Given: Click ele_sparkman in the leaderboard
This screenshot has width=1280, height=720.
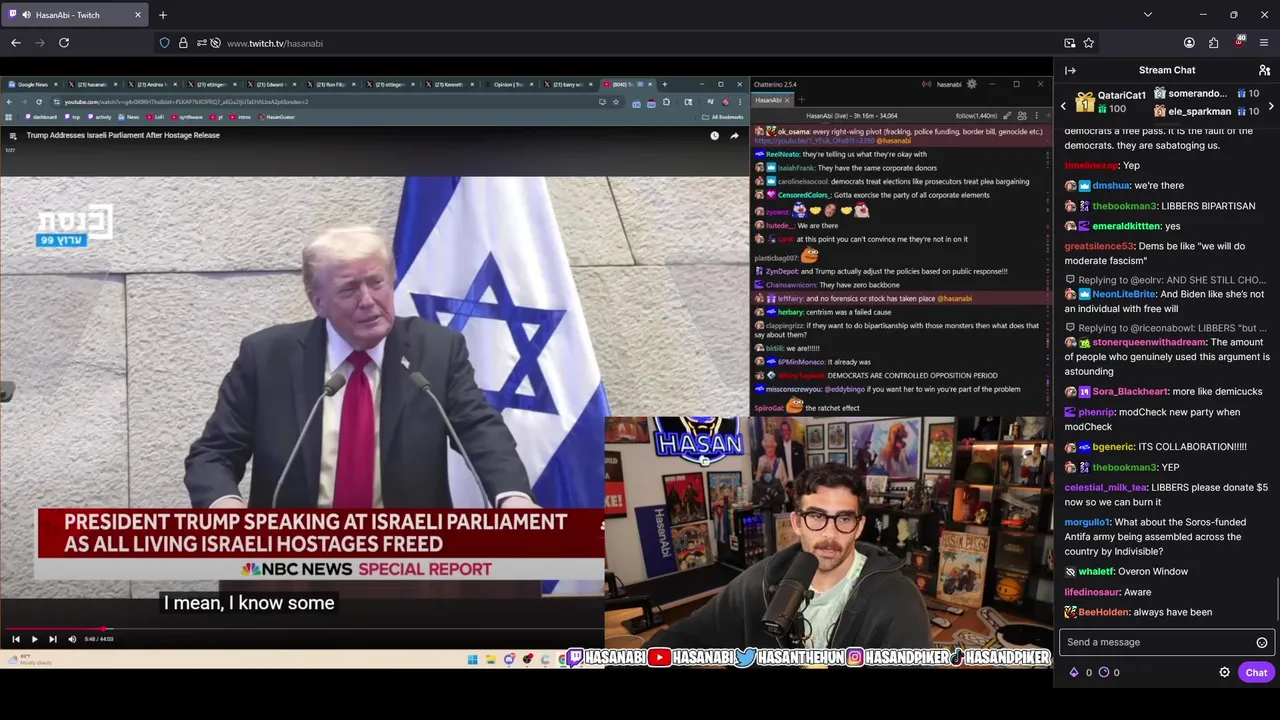Looking at the screenshot, I should tap(1199, 111).
